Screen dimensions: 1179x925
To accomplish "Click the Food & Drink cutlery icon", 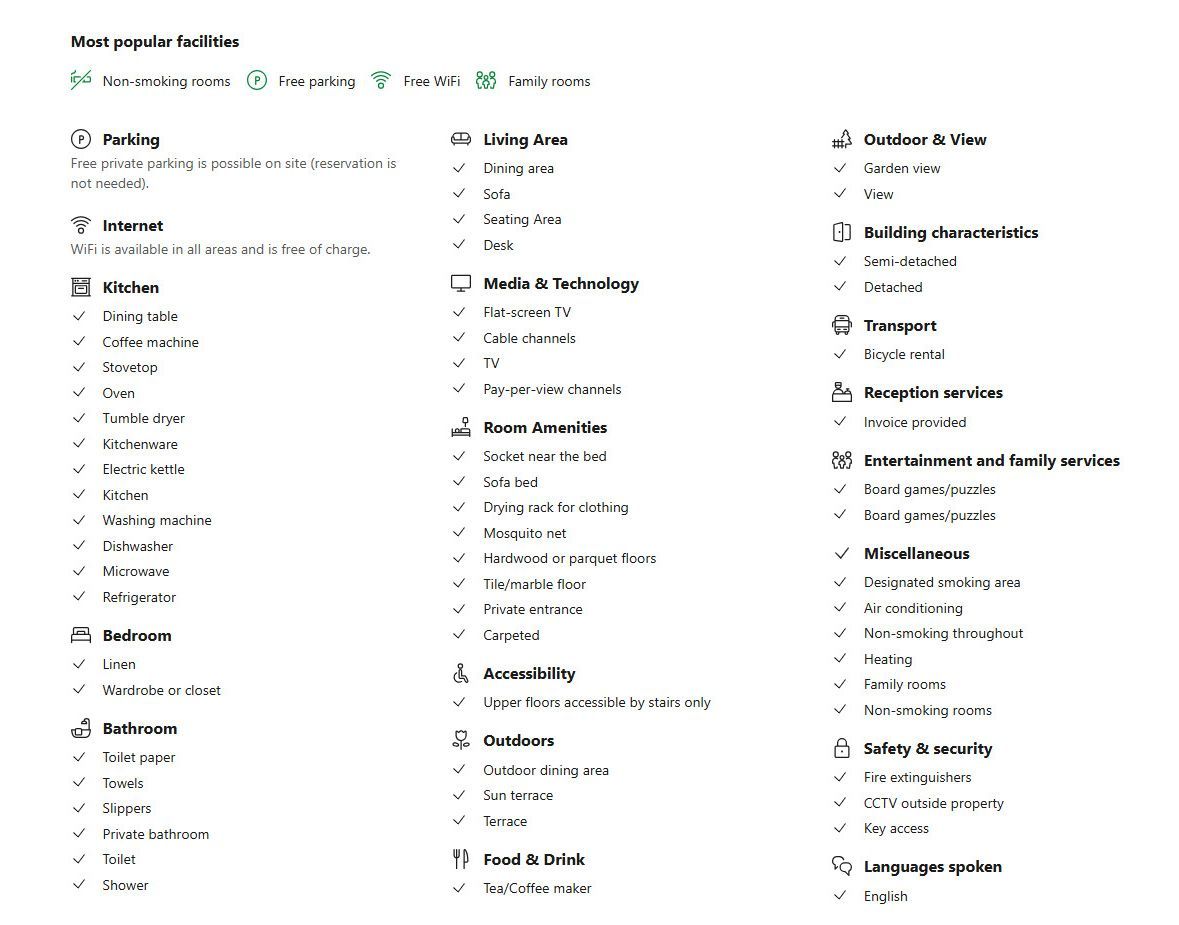I will point(461,859).
